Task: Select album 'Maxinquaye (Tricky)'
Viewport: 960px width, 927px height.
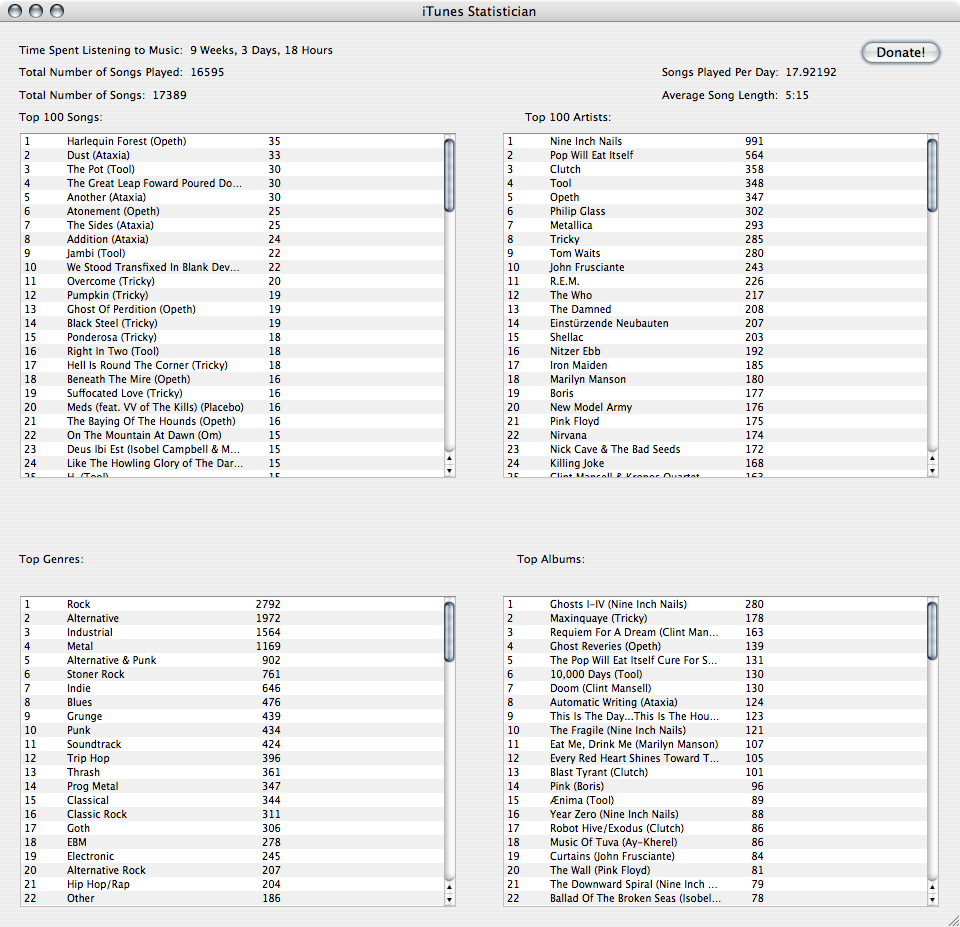Action: point(715,618)
